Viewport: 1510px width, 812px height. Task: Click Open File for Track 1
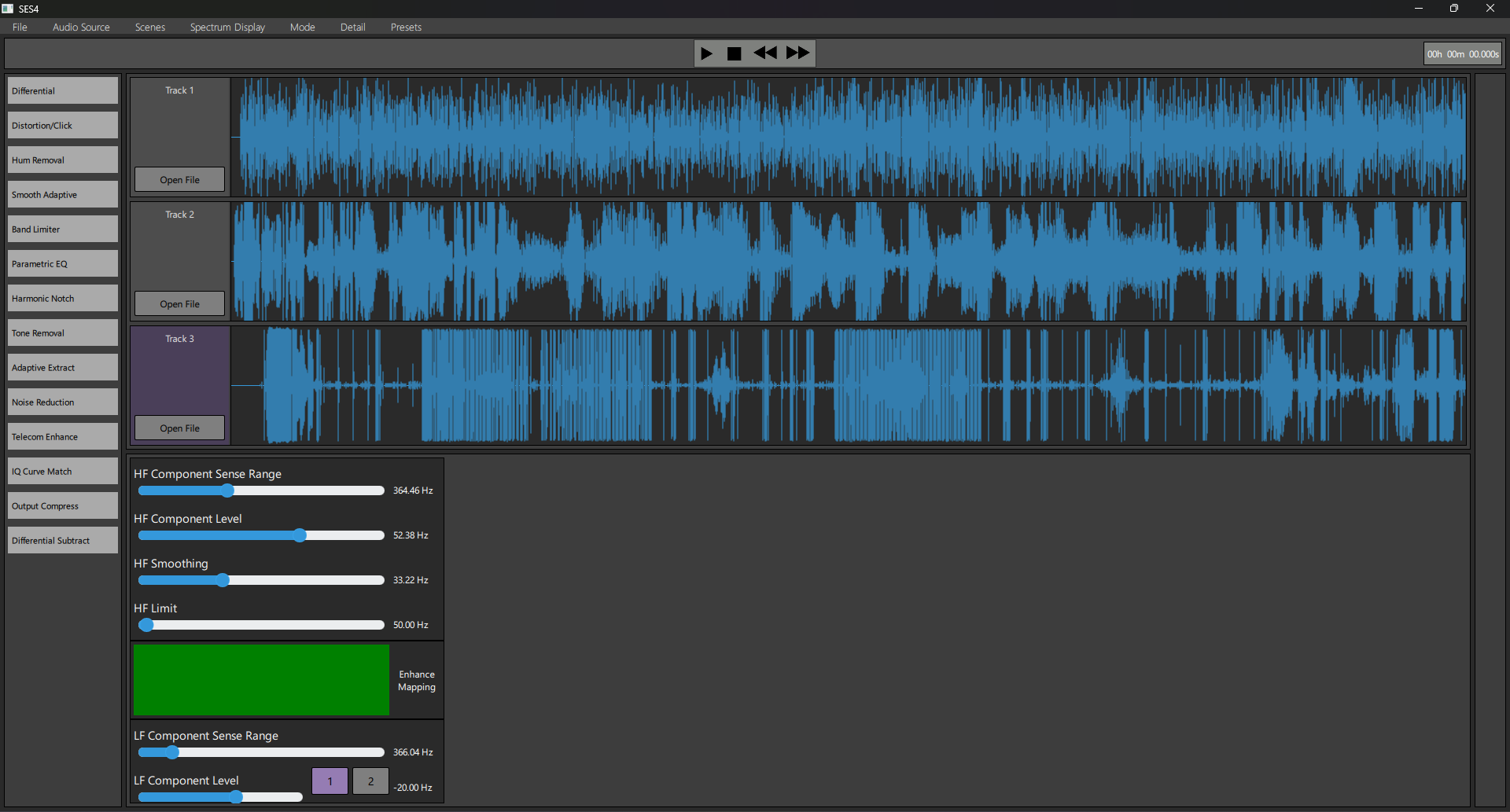pyautogui.click(x=179, y=180)
